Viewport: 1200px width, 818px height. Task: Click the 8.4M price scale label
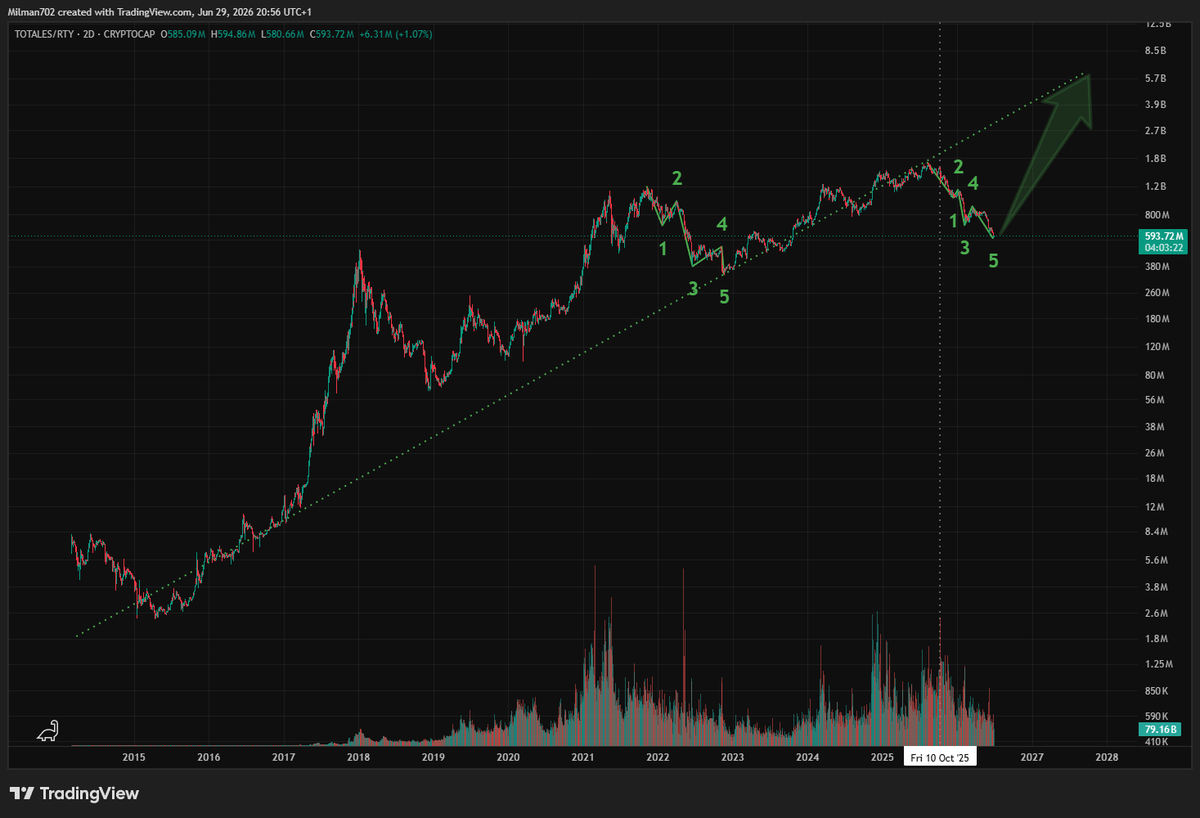pos(1155,533)
